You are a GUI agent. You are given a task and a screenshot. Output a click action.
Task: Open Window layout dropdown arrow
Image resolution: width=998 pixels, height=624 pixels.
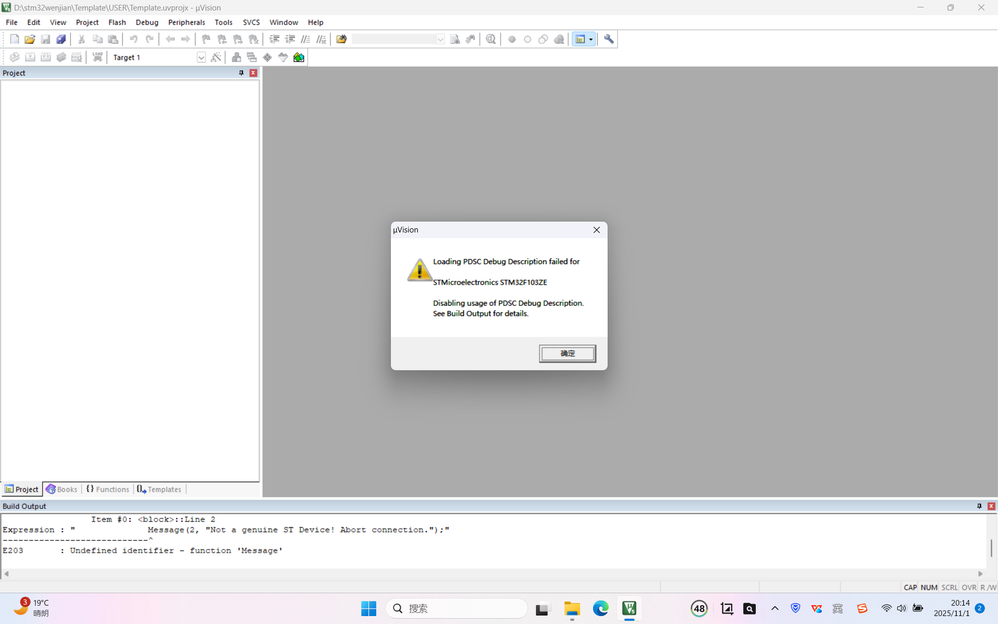pyautogui.click(x=591, y=39)
